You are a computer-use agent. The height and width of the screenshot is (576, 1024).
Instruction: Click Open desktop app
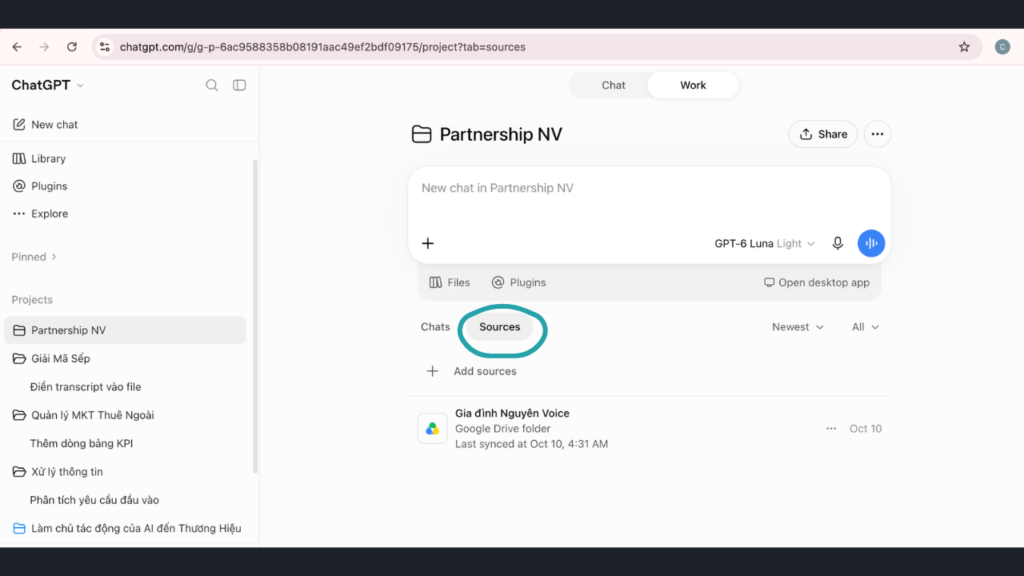click(816, 283)
